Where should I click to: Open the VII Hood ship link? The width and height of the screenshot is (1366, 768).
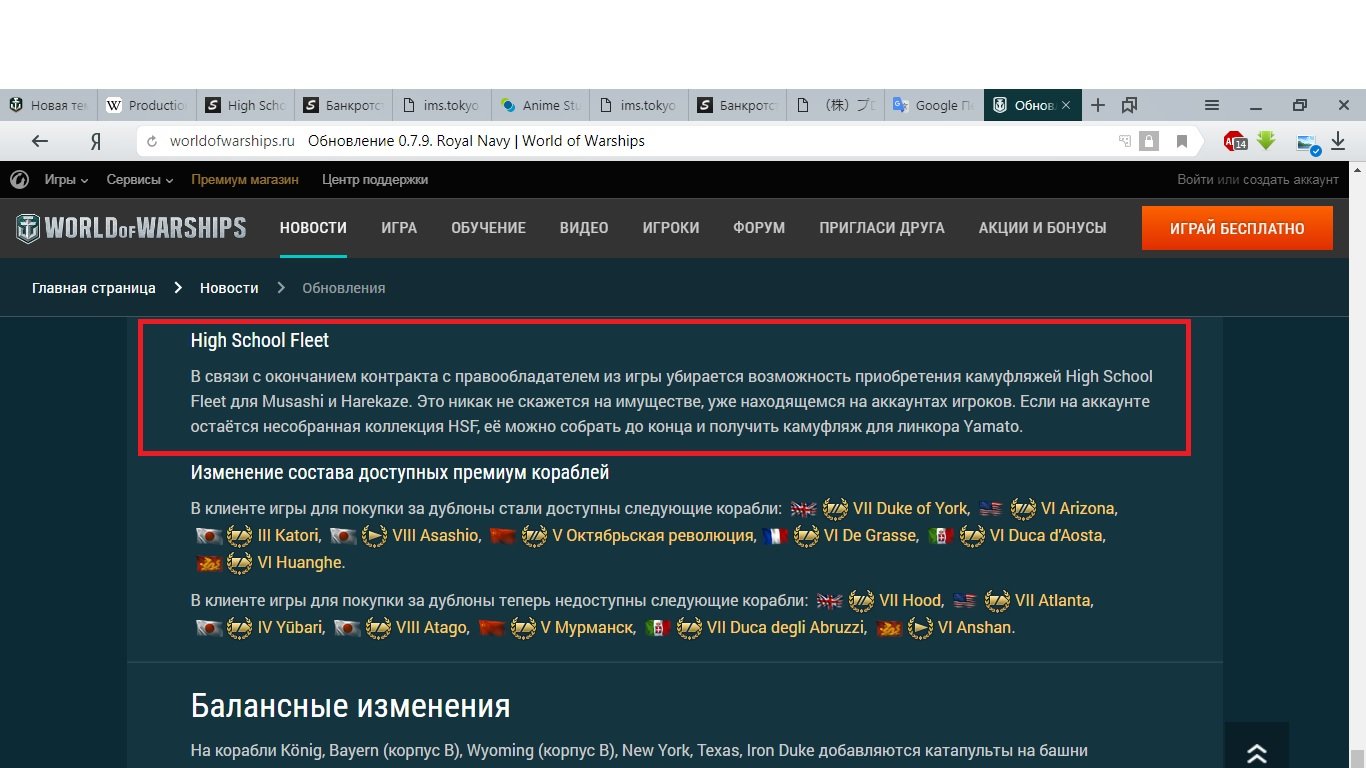pos(910,601)
